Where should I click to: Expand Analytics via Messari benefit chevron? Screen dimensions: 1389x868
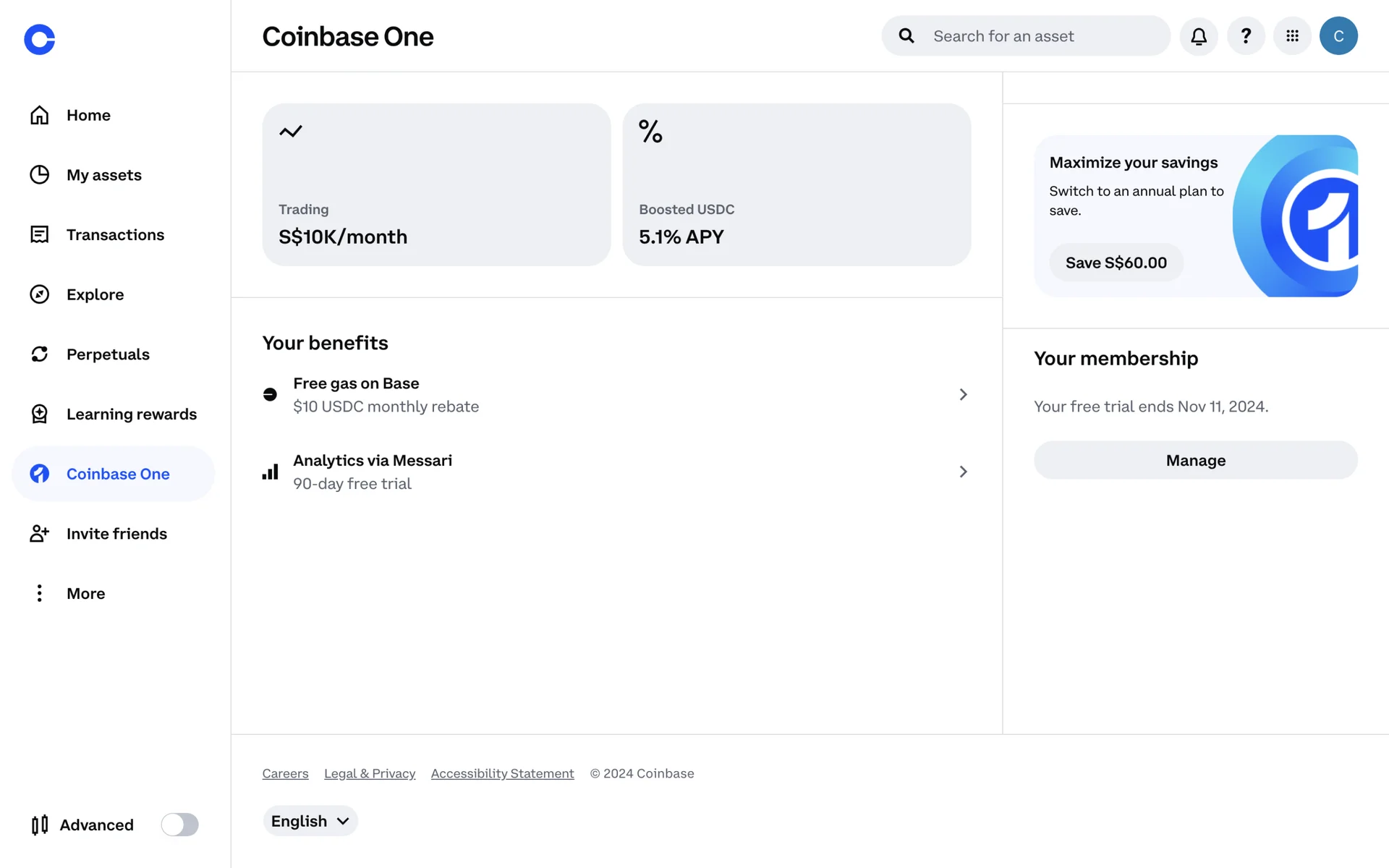pos(963,472)
